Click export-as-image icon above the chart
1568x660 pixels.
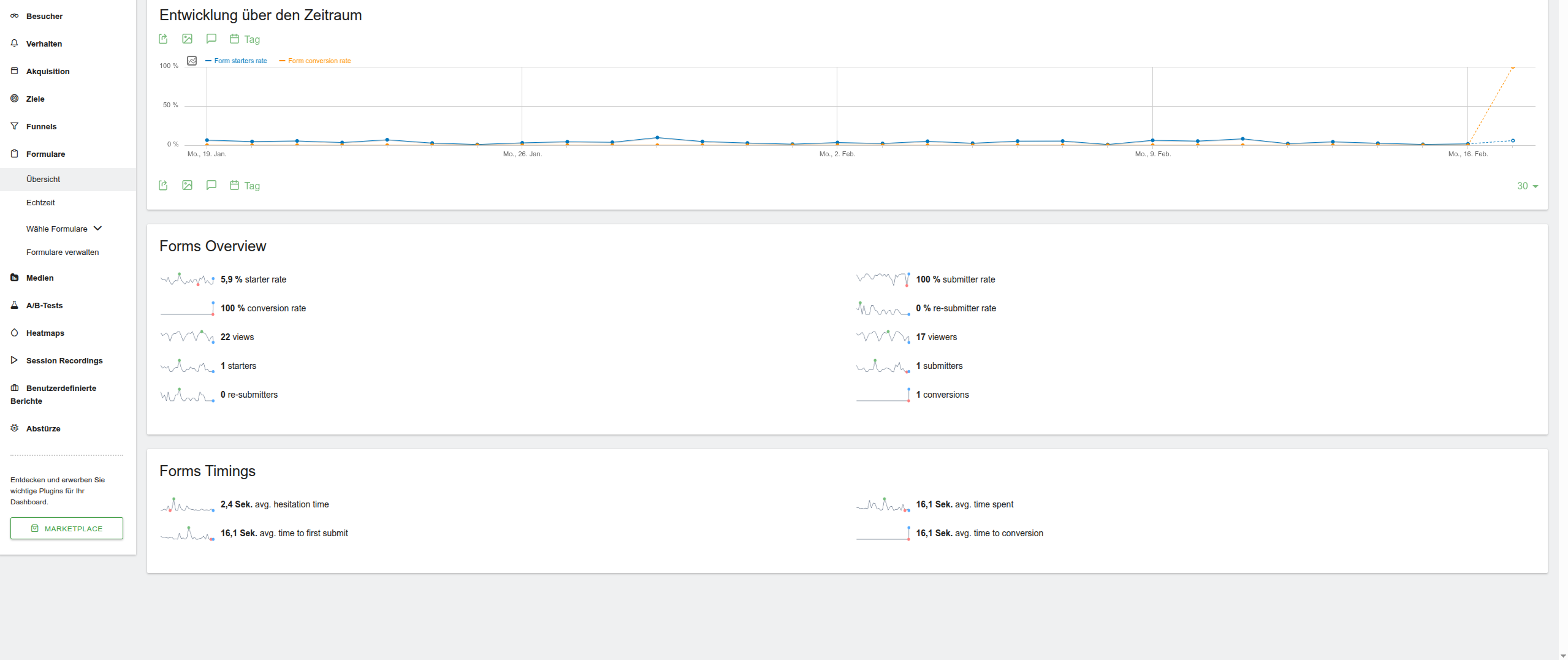click(x=187, y=39)
